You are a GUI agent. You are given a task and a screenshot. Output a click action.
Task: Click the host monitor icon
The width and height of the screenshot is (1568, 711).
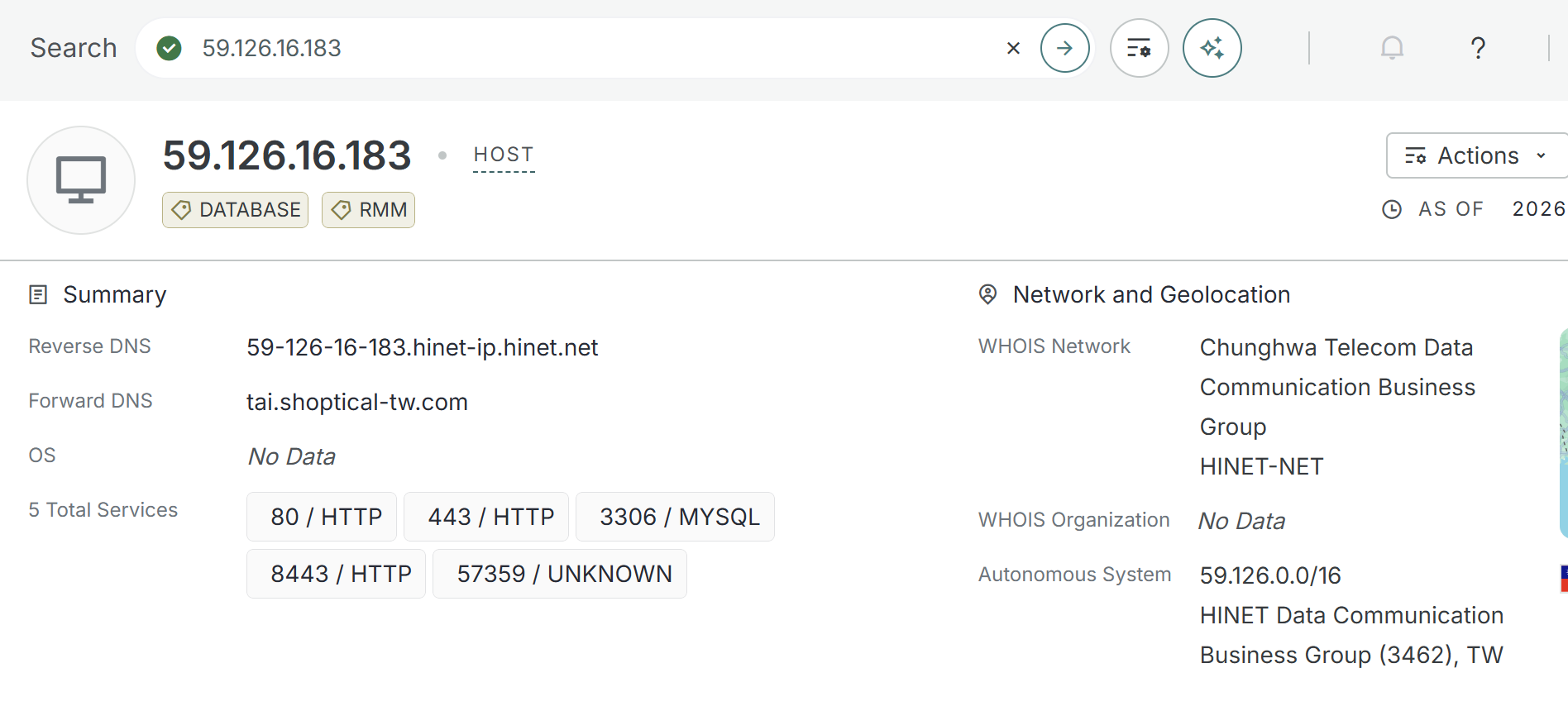pos(81,180)
